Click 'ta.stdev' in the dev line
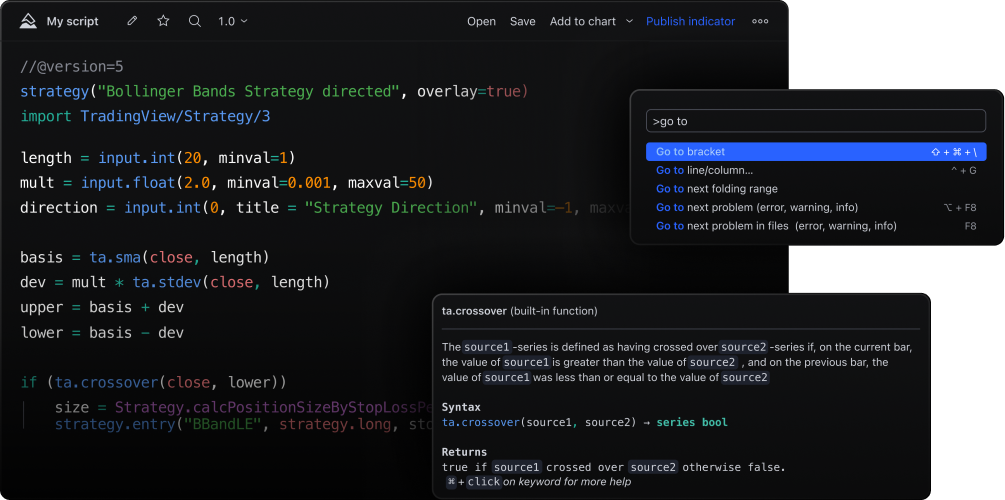 (167, 282)
